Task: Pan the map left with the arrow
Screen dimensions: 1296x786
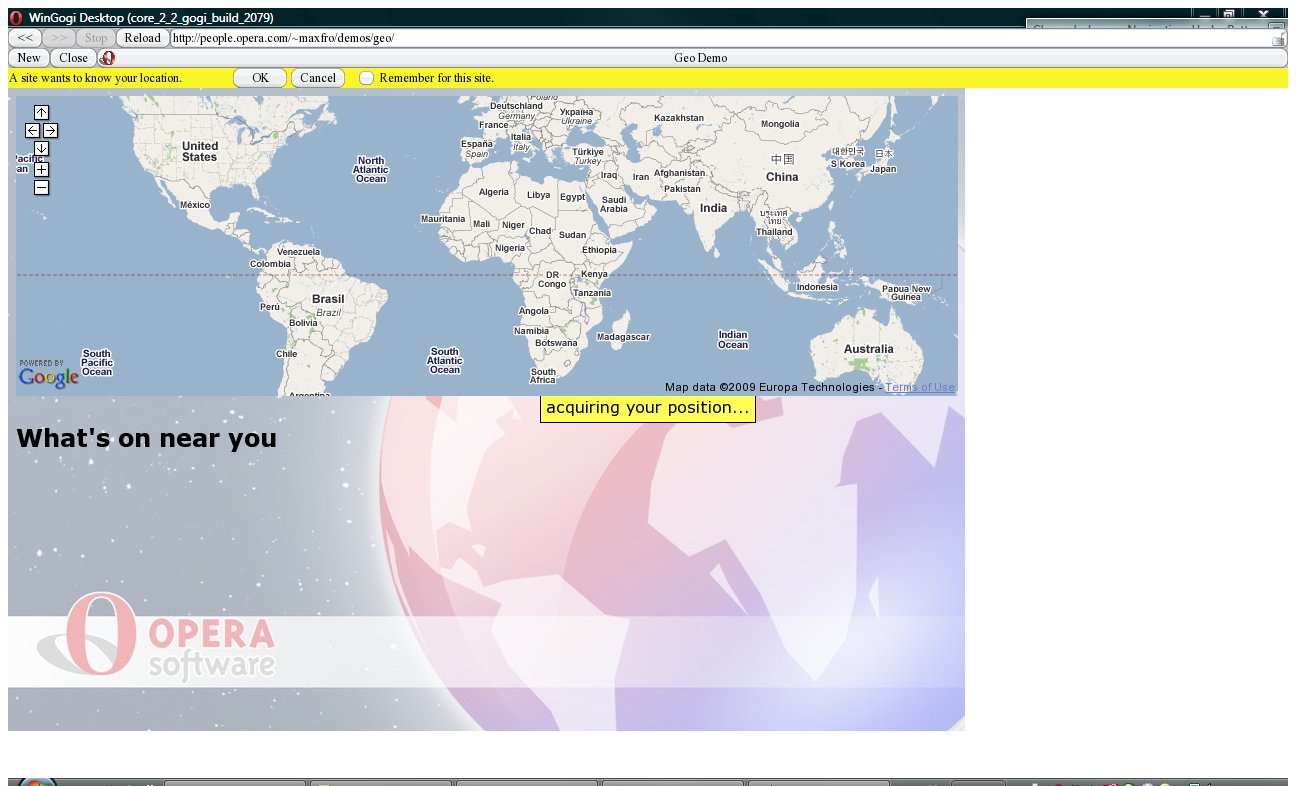Action: pyautogui.click(x=33, y=130)
